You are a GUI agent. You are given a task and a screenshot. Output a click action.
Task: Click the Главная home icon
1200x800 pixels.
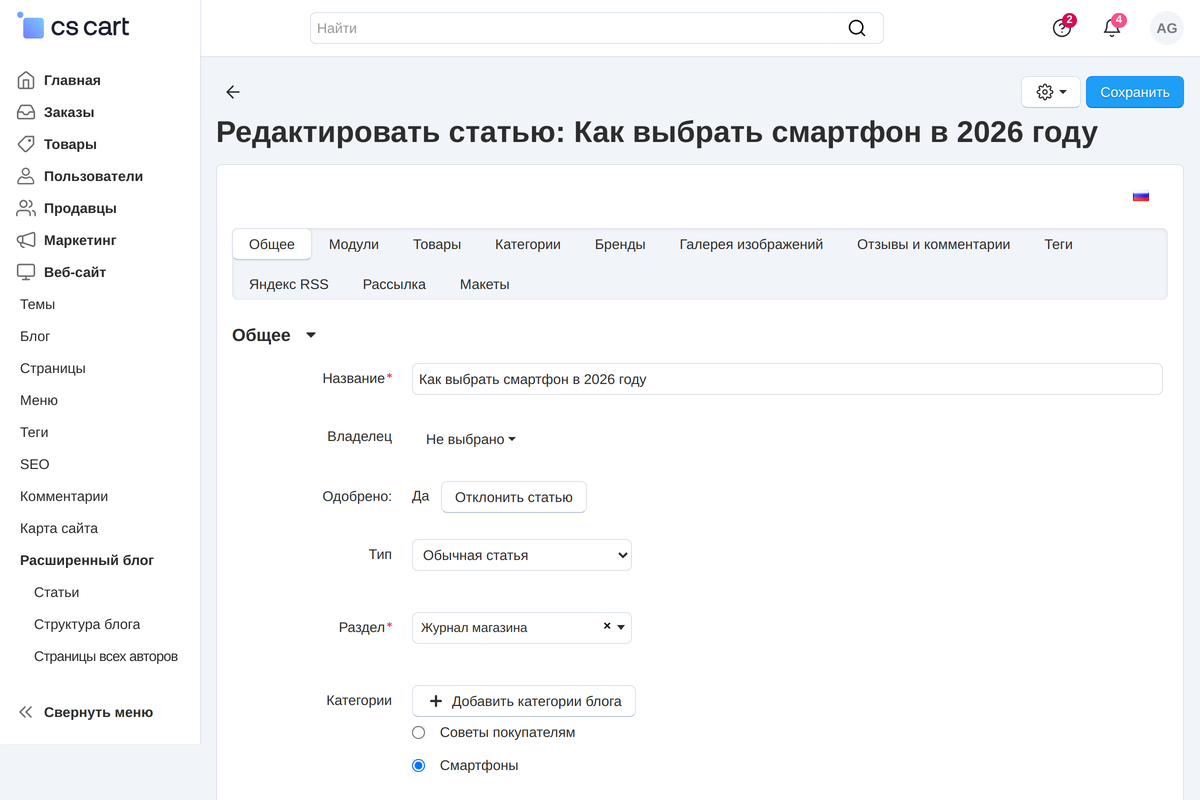pyautogui.click(x=26, y=80)
